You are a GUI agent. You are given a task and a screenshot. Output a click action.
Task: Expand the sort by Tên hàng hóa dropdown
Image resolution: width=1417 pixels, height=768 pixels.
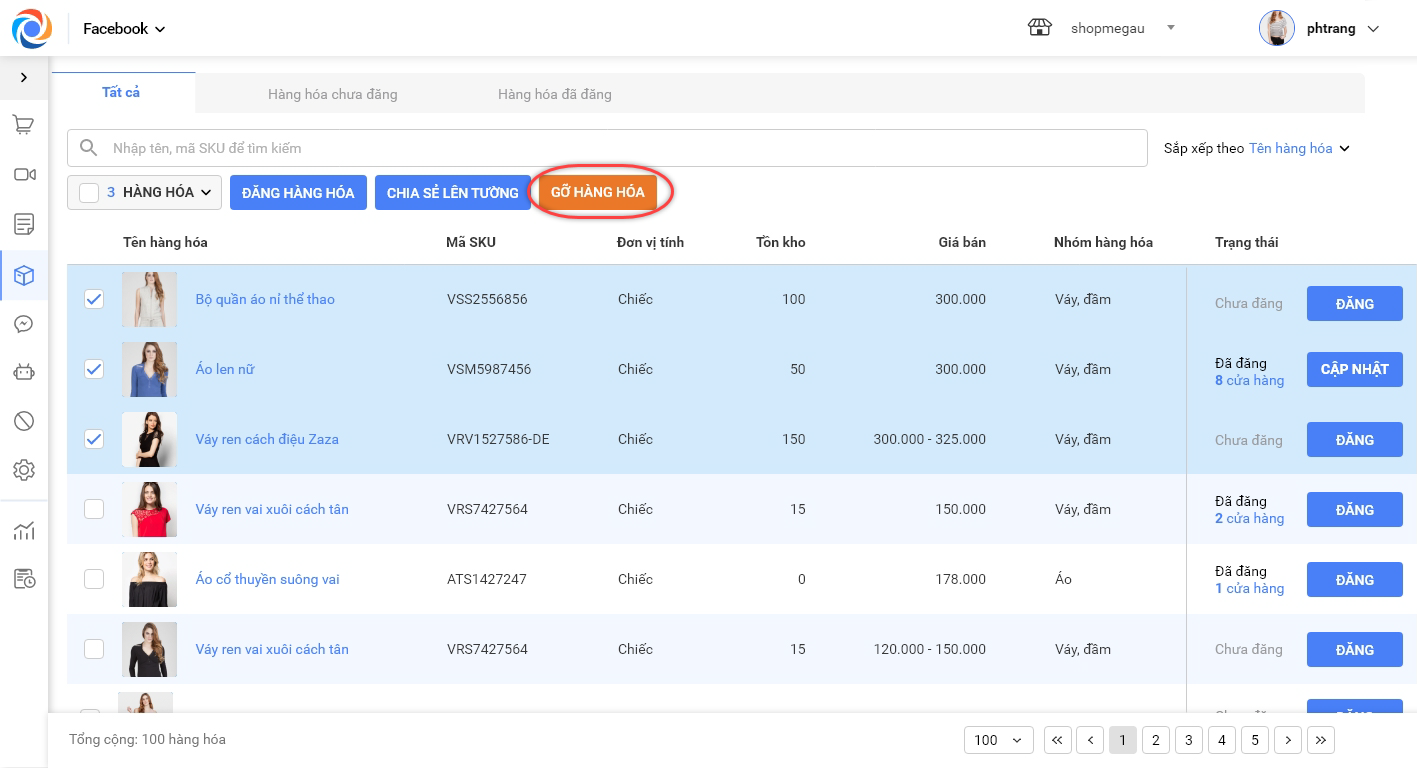pyautogui.click(x=1299, y=148)
